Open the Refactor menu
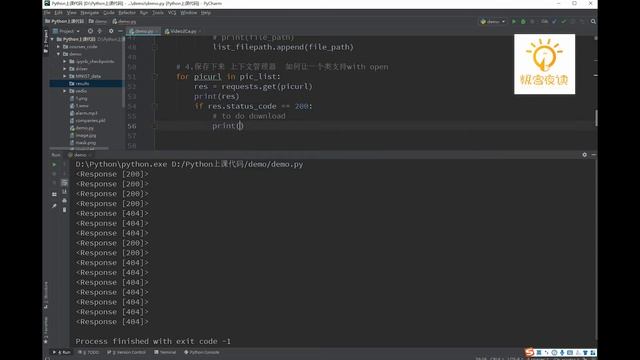The height and width of the screenshot is (360, 640). [x=127, y=13]
